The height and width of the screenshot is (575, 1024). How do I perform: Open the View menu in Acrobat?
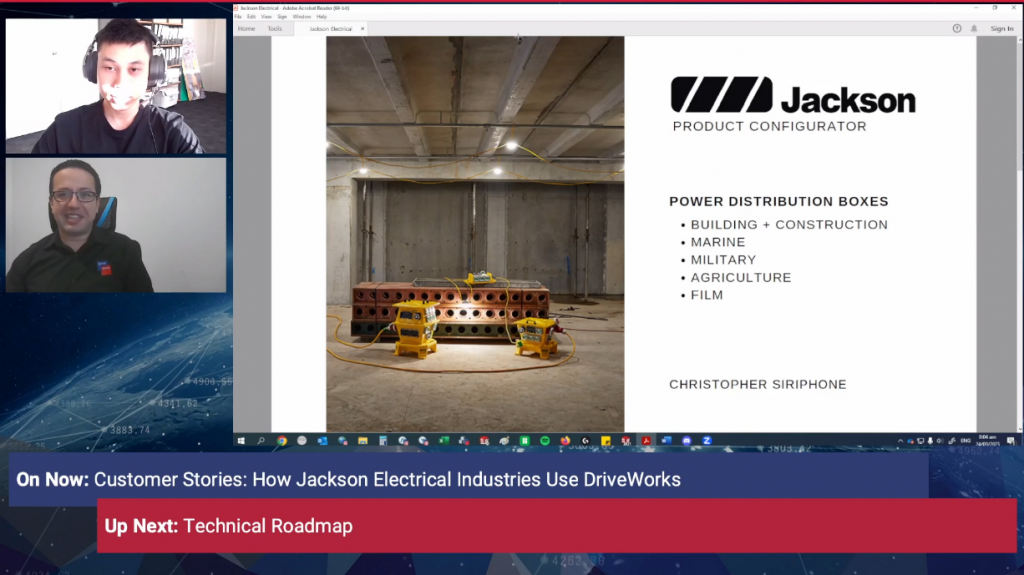pos(266,17)
